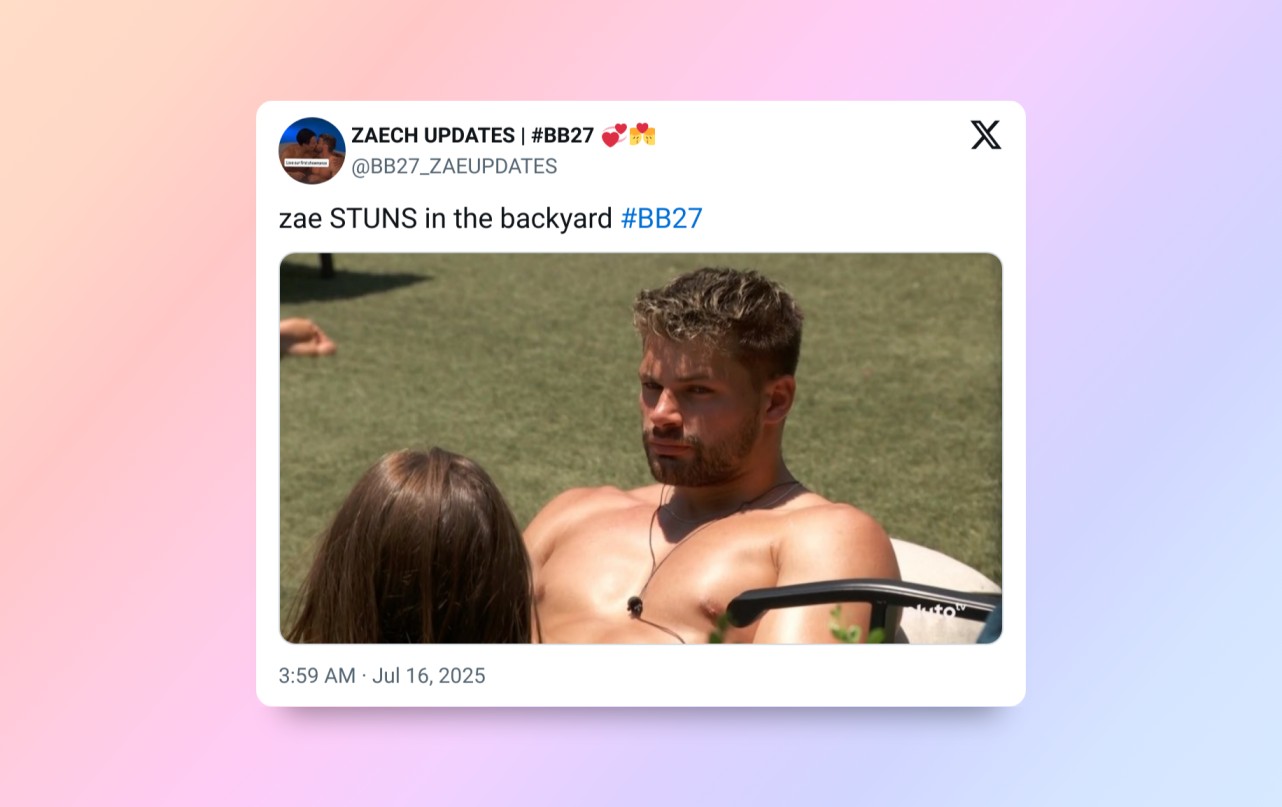This screenshot has width=1282, height=807.
Task: Click the two hearts emoji in the display name
Action: pos(614,135)
